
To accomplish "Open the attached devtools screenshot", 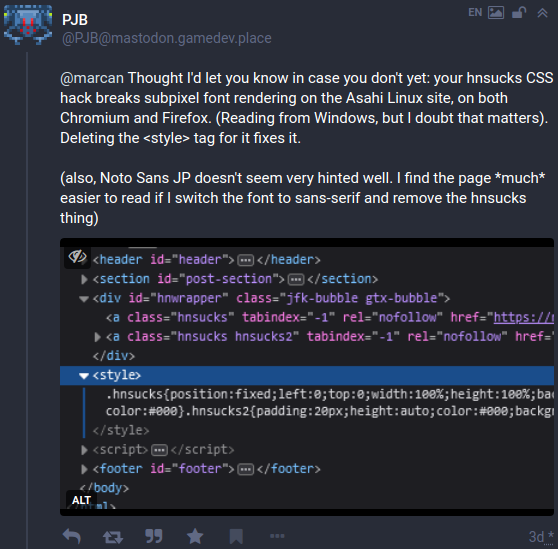I will tap(307, 377).
